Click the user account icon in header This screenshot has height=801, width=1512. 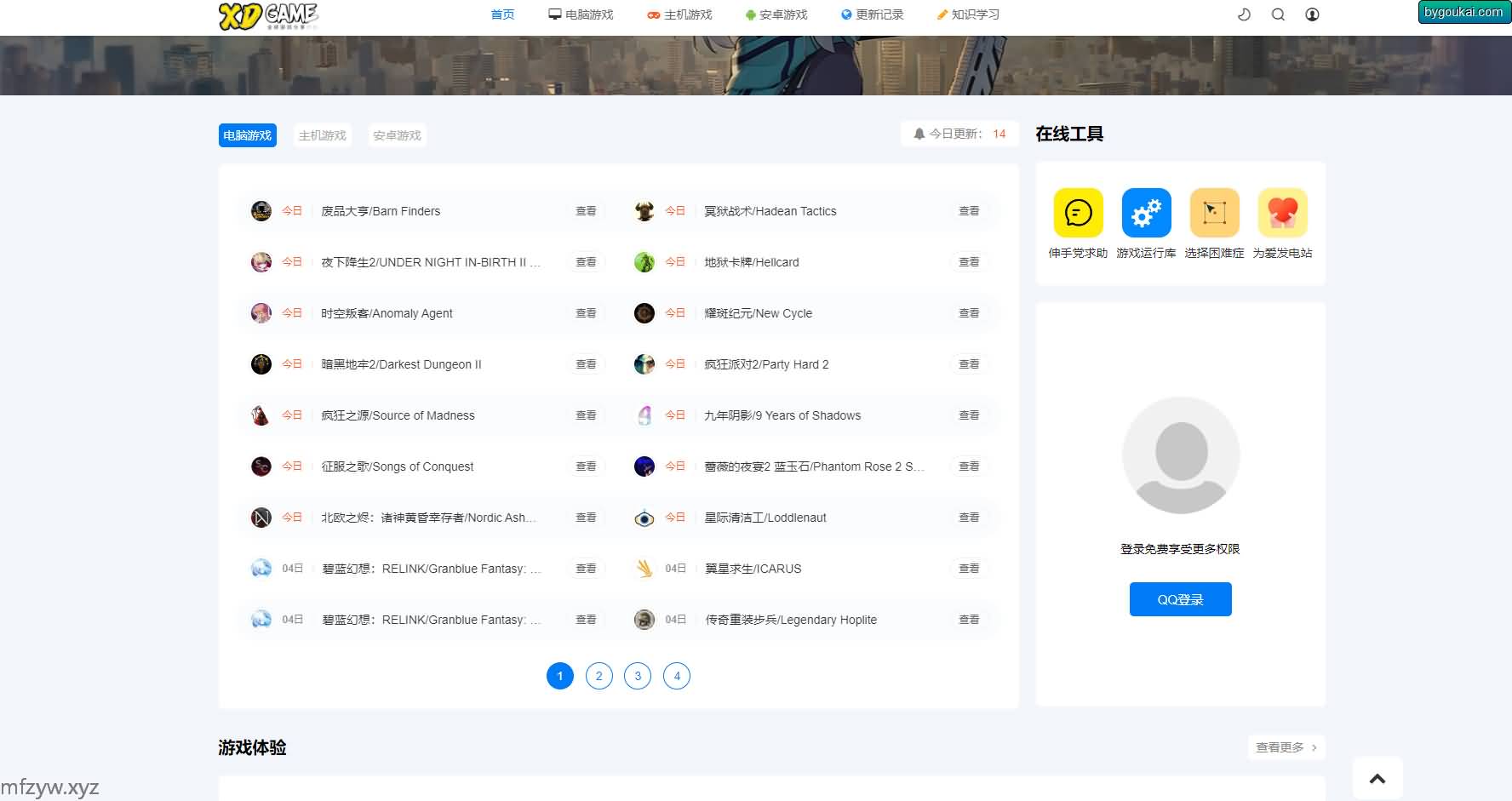tap(1312, 14)
